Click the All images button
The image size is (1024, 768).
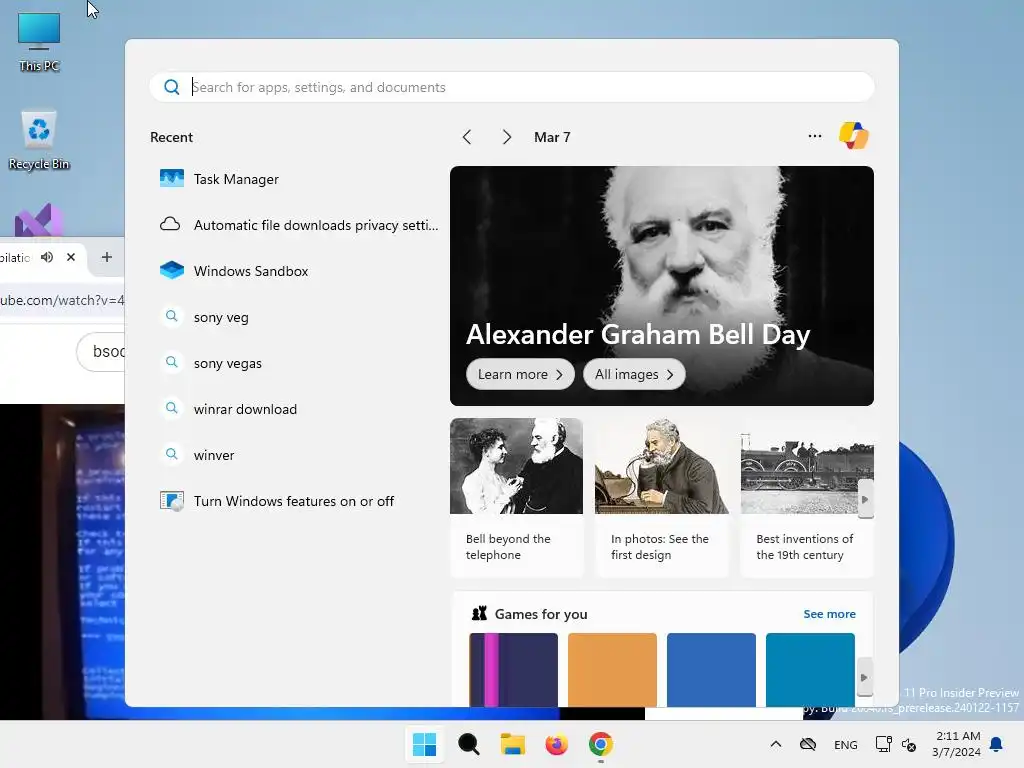tap(633, 374)
